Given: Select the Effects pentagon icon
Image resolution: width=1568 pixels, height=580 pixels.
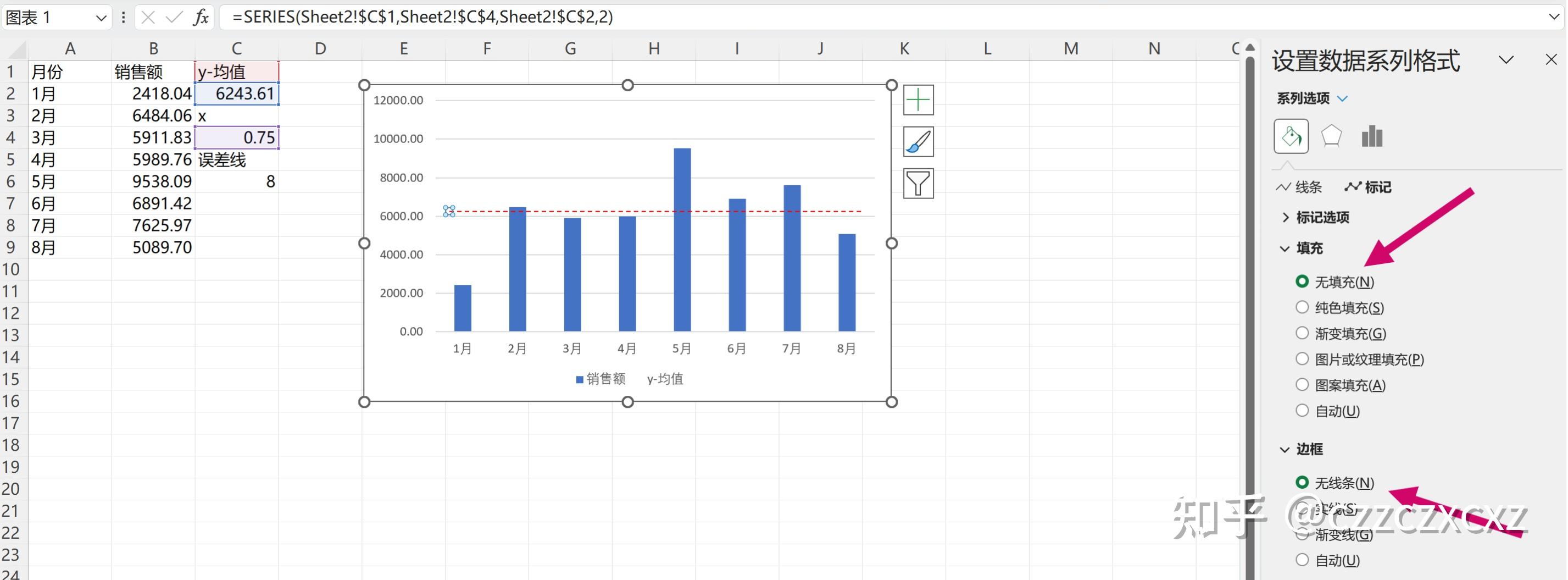Looking at the screenshot, I should click(1331, 136).
